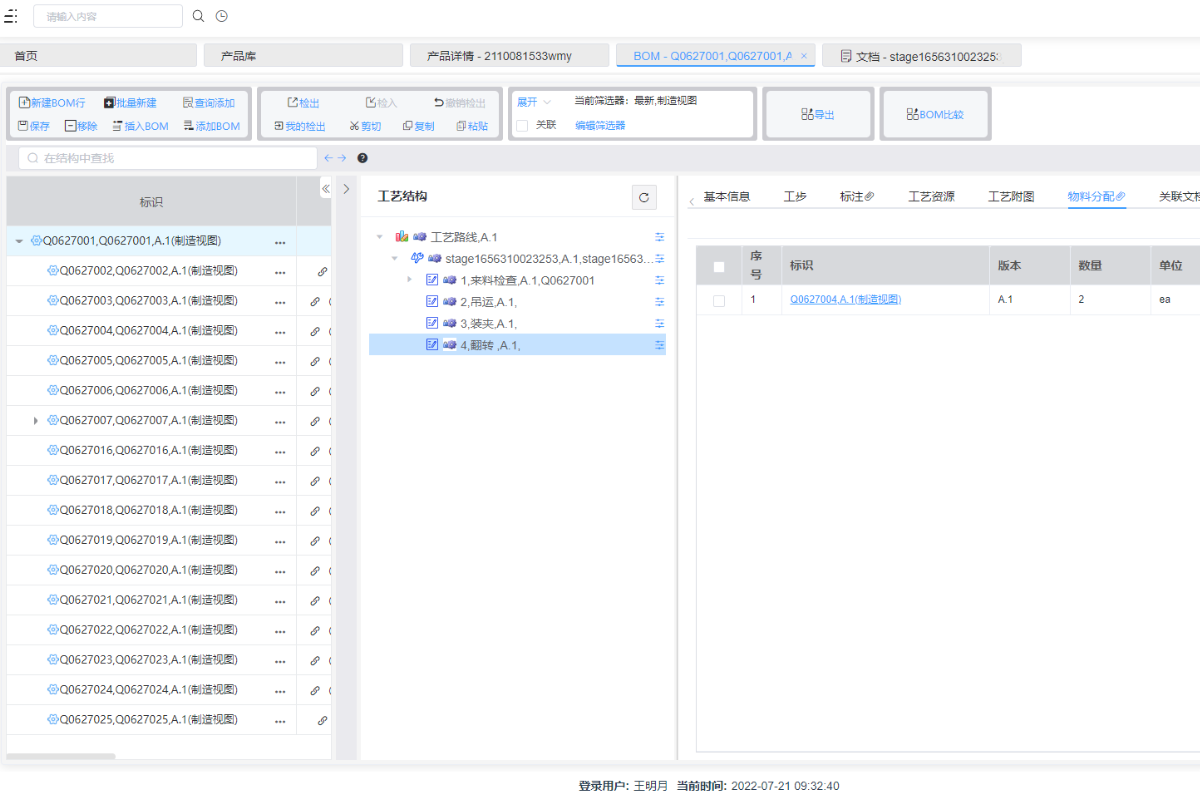Refresh the 工艺结构 panel
Viewport: 1200px width, 800px height.
(644, 198)
